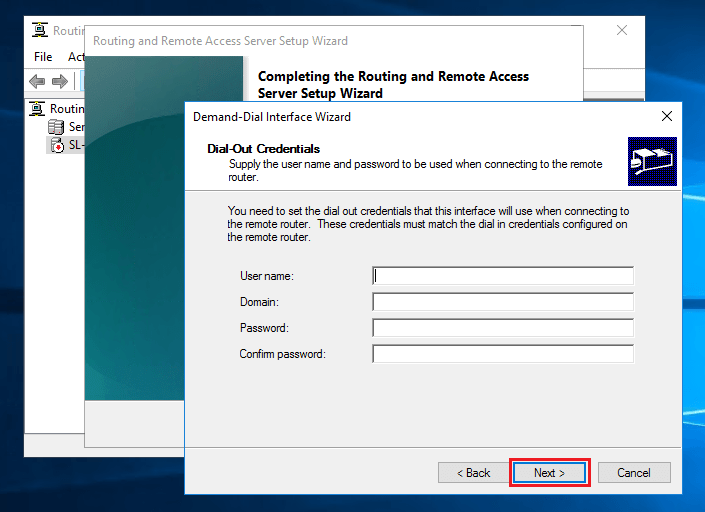Close the Demand-Dial Interface Wizard dialog
The width and height of the screenshot is (705, 512).
[667, 116]
